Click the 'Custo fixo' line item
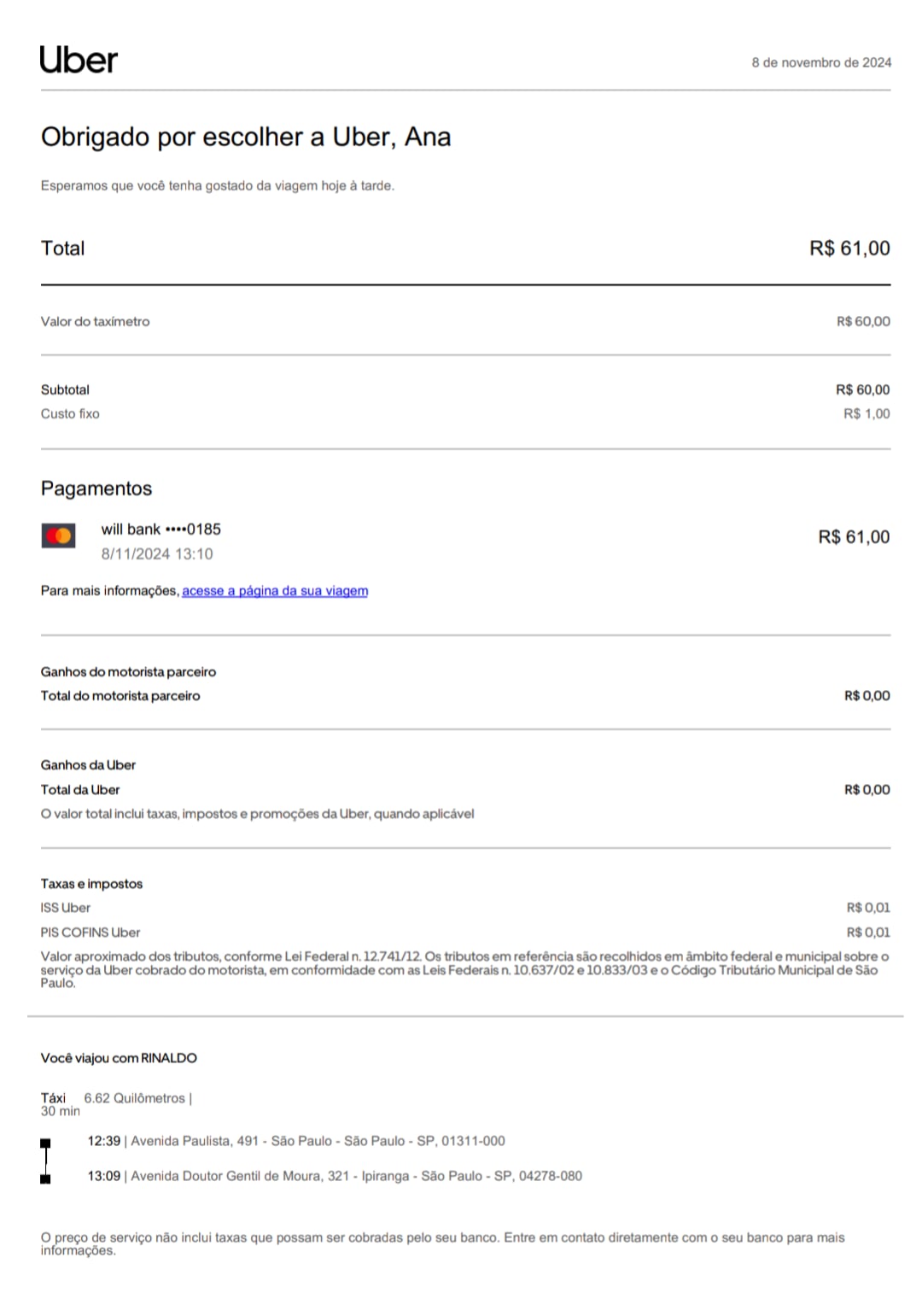This screenshot has height=1316, width=922. pos(70,414)
